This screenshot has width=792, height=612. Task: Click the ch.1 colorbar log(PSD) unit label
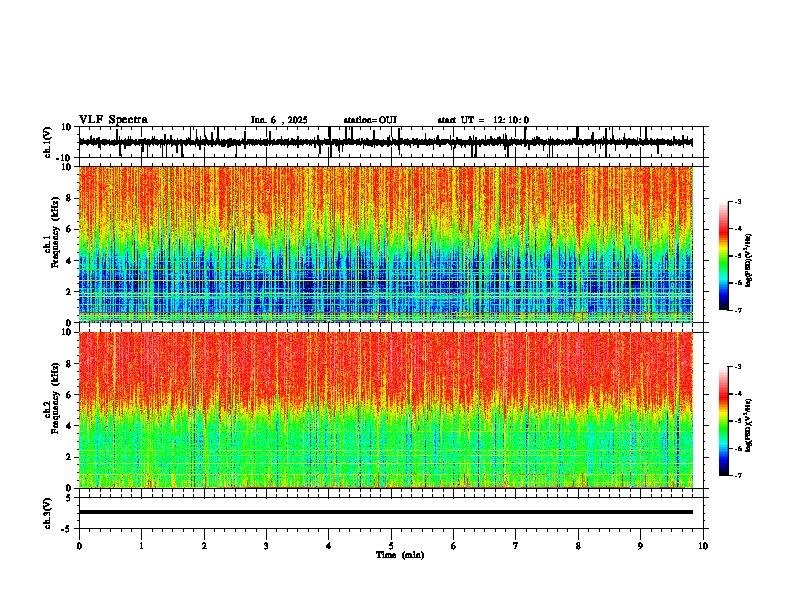coord(749,260)
